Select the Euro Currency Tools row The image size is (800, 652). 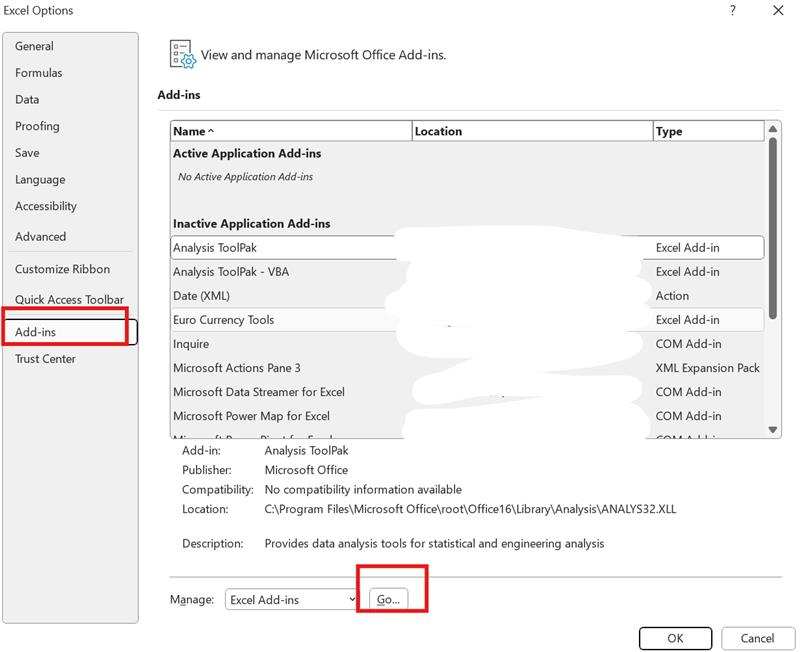[x=467, y=320]
